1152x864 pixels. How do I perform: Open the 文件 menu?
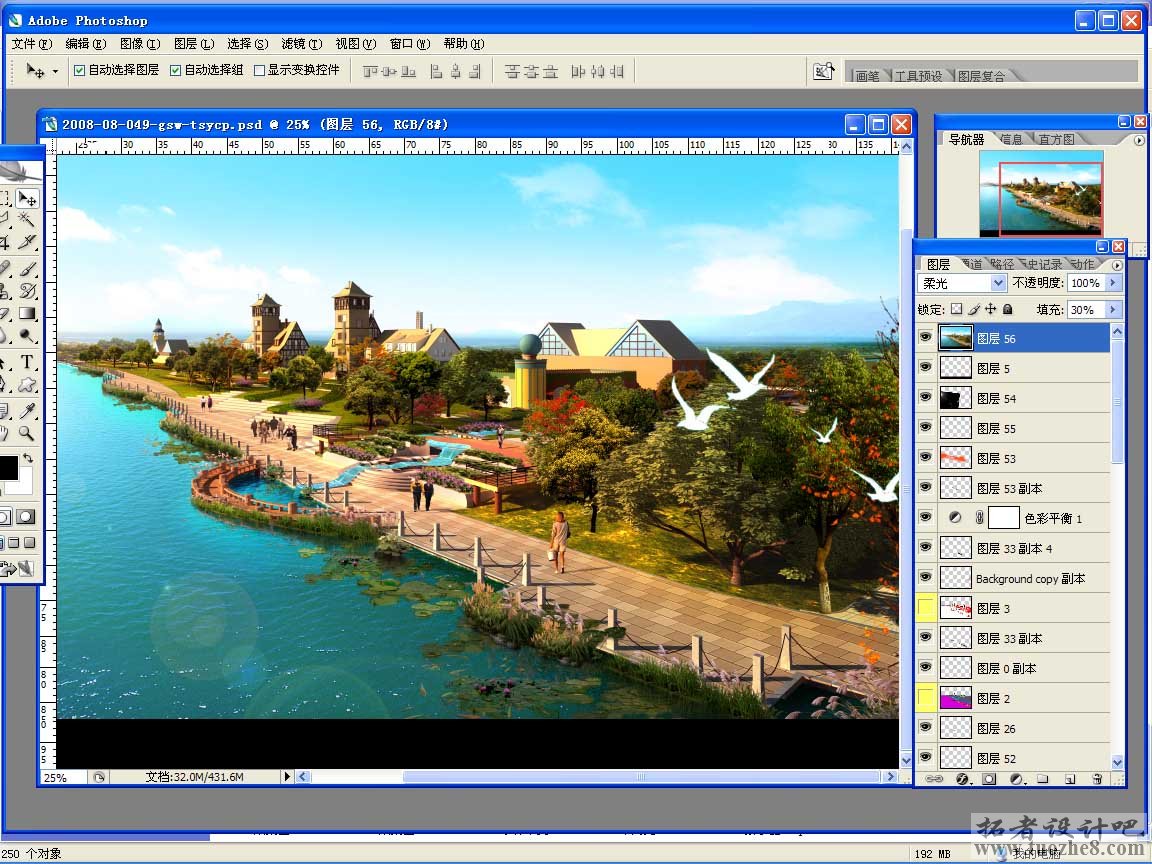click(32, 44)
